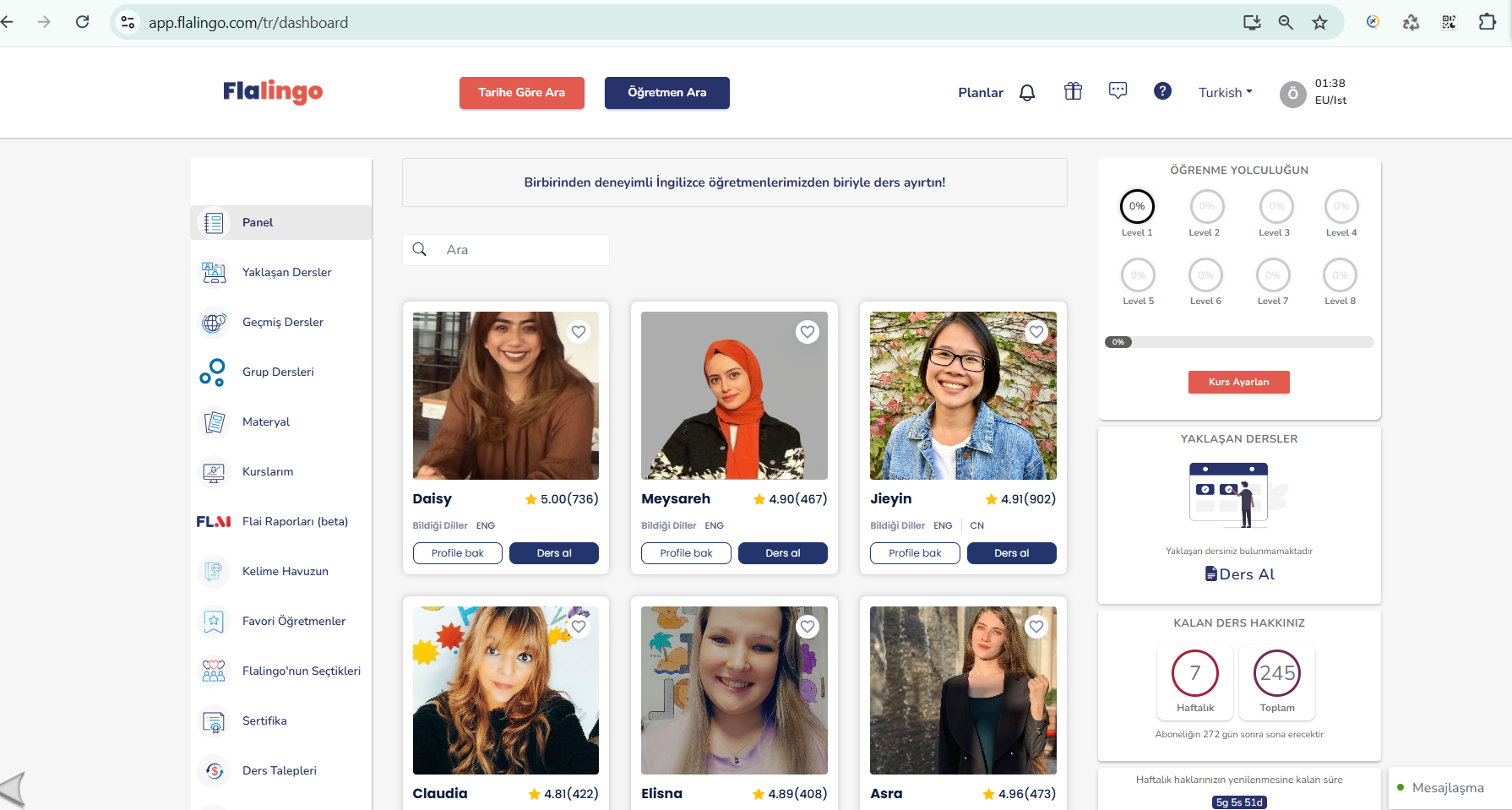Click the Flalingo'nun Seçtikleri people icon
Image resolution: width=1512 pixels, height=810 pixels.
tap(214, 671)
